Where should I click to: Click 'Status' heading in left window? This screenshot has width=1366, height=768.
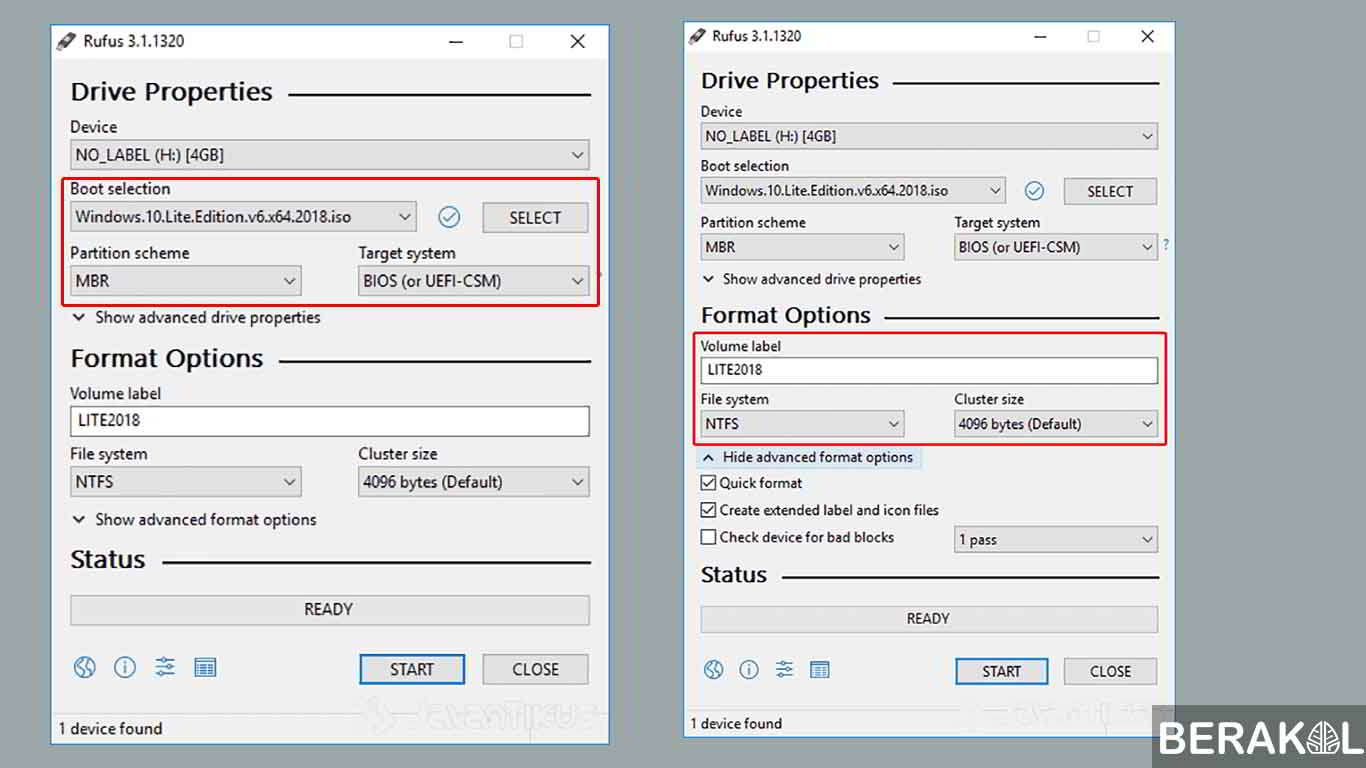point(108,560)
